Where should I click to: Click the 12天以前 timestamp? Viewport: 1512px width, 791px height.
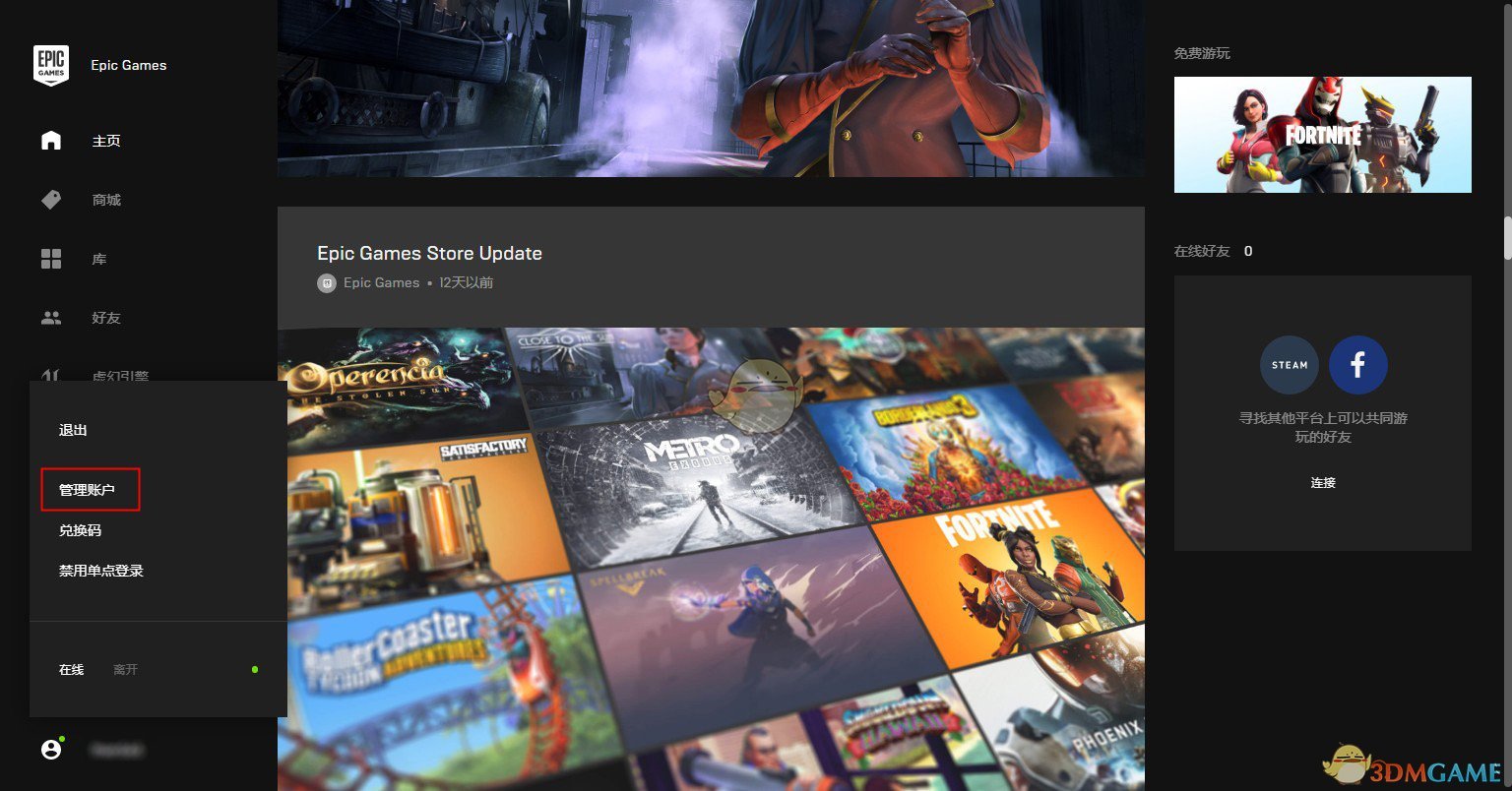(467, 283)
